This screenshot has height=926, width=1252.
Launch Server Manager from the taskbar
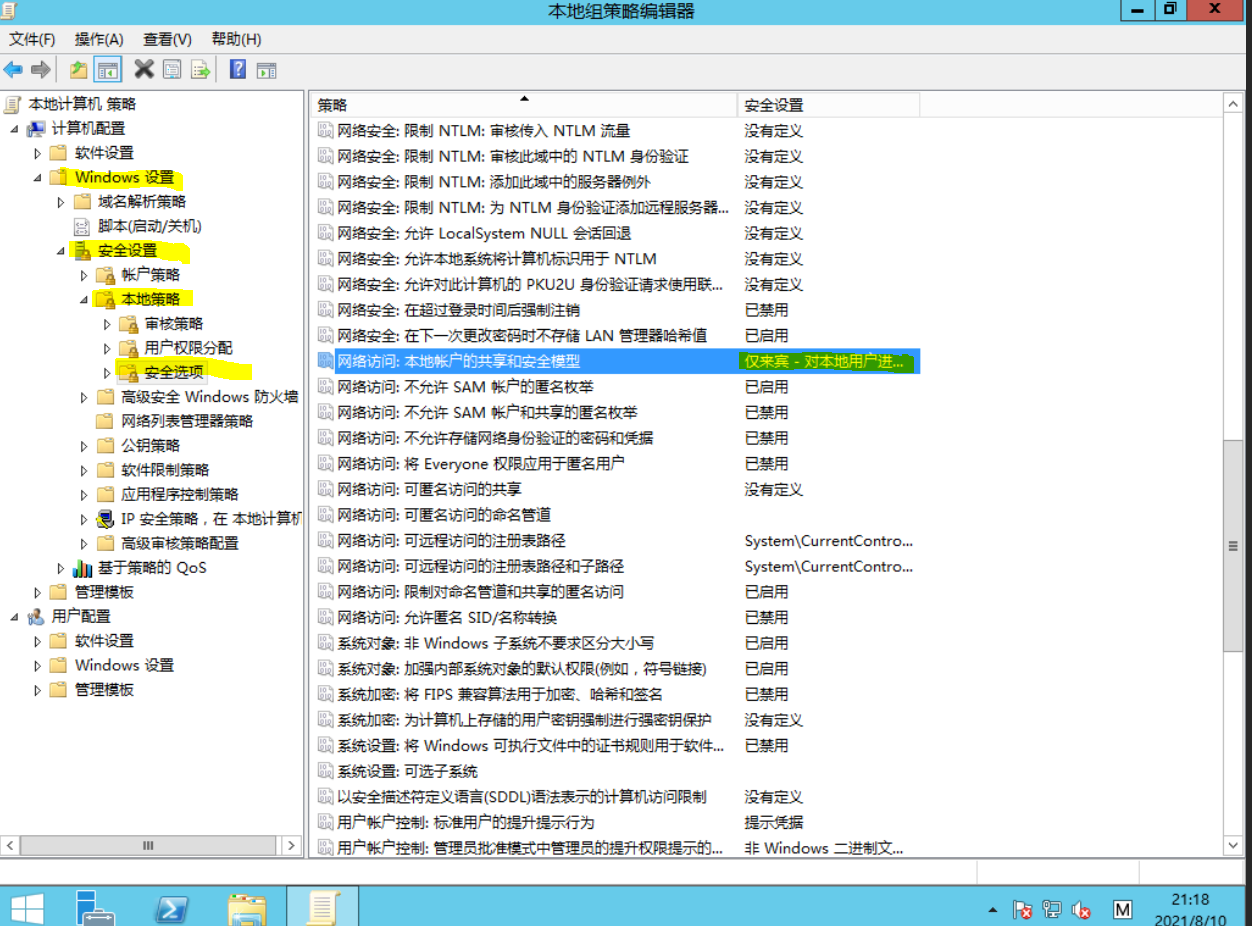(95, 908)
